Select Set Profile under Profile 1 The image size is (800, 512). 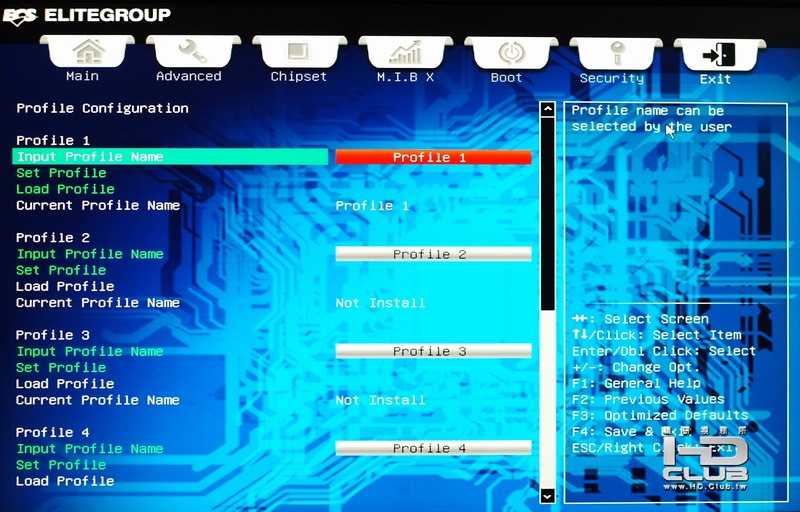tap(61, 173)
